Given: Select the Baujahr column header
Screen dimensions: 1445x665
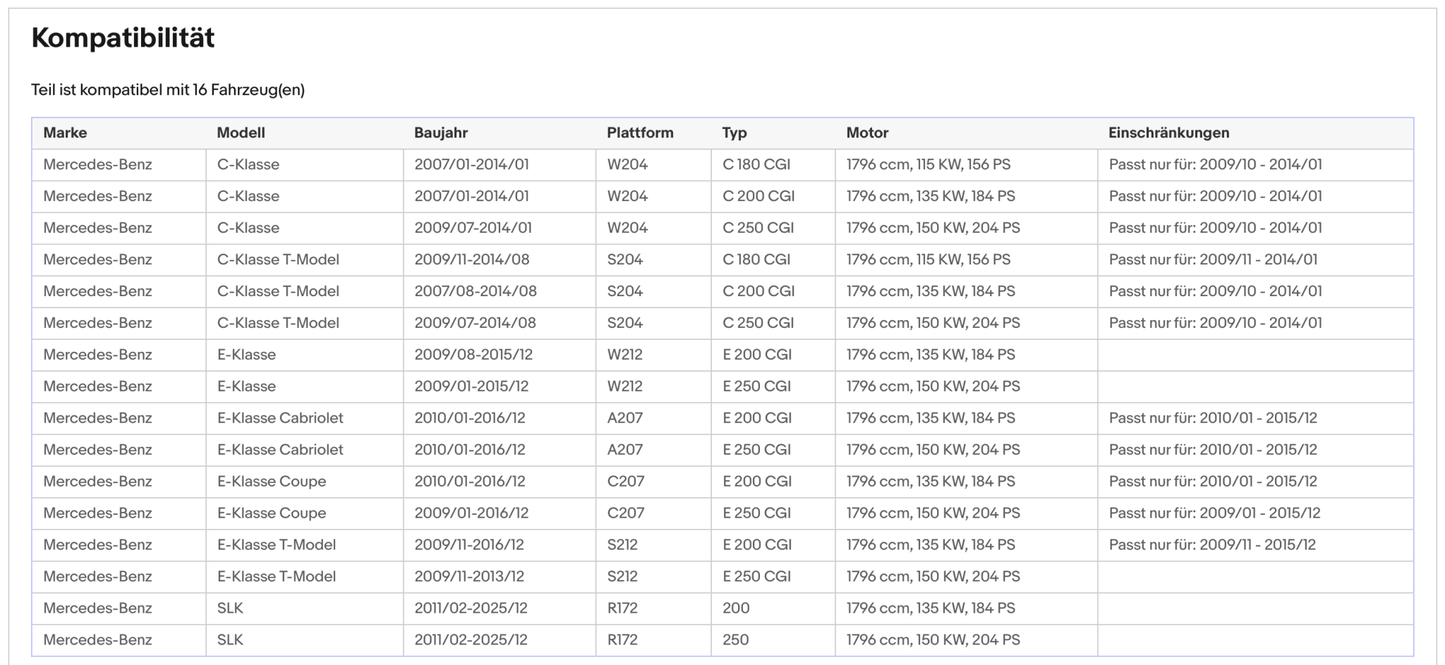Looking at the screenshot, I should (441, 133).
